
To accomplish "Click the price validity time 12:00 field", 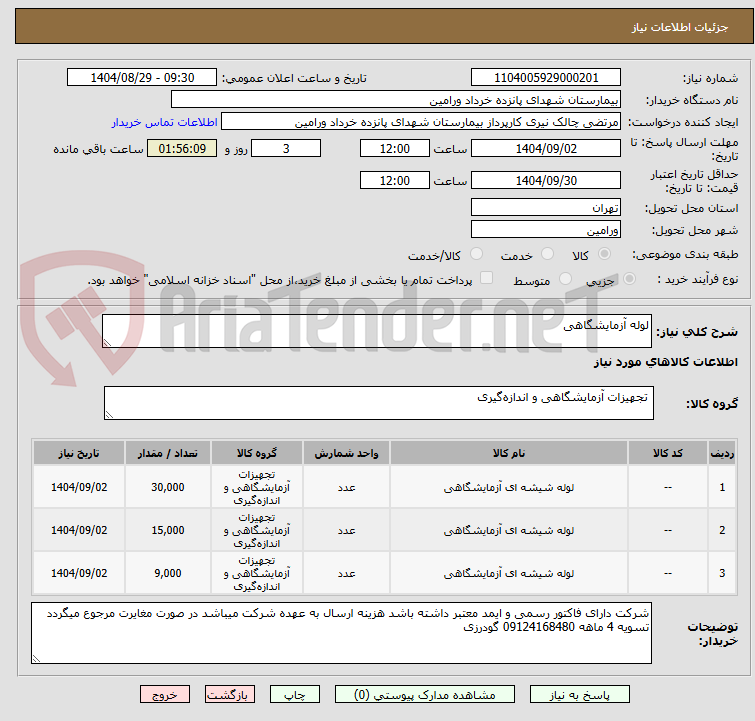I will pos(394,181).
